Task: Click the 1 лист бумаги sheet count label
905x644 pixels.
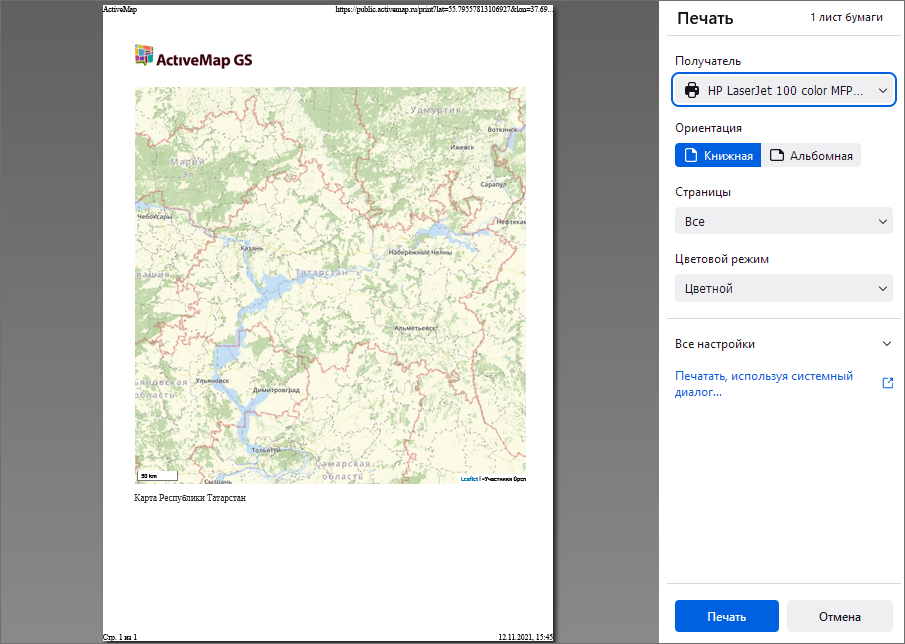Action: (x=846, y=18)
